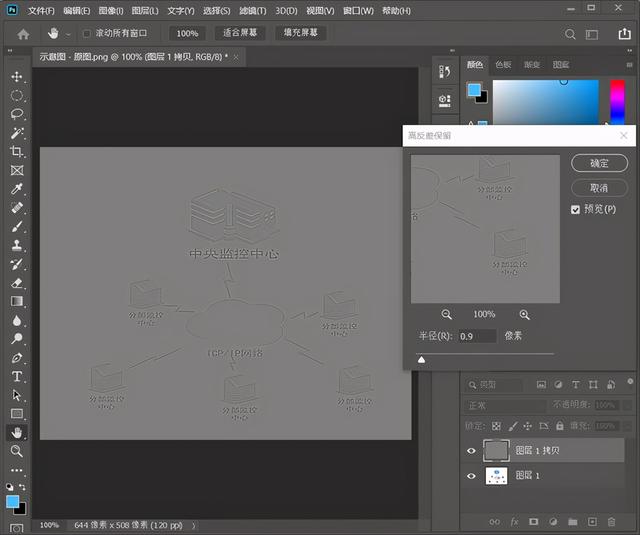This screenshot has width=640, height=535.
Task: Open the 不透明度 opacity dropdown
Action: (627, 405)
